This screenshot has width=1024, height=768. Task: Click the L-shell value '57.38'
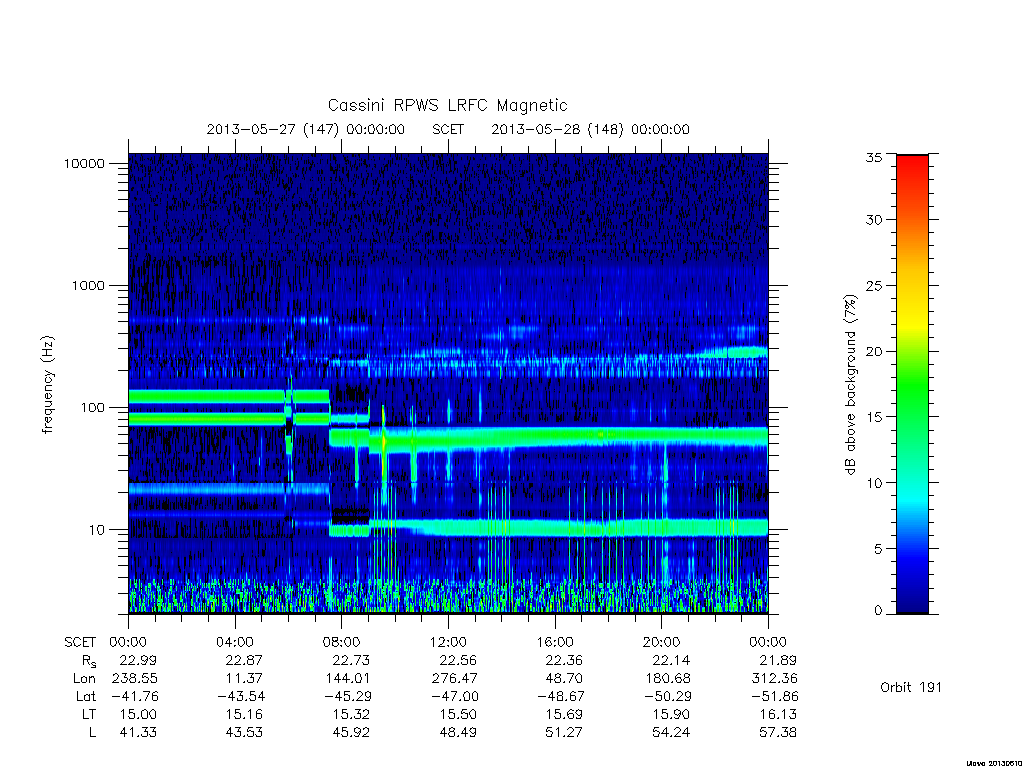coord(778,732)
